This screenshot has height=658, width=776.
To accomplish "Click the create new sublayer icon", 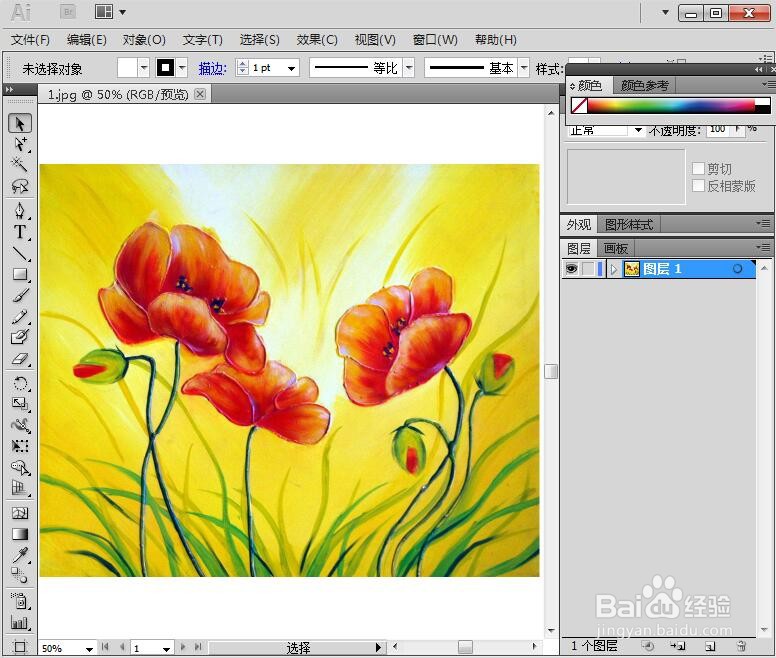I will pos(678,646).
